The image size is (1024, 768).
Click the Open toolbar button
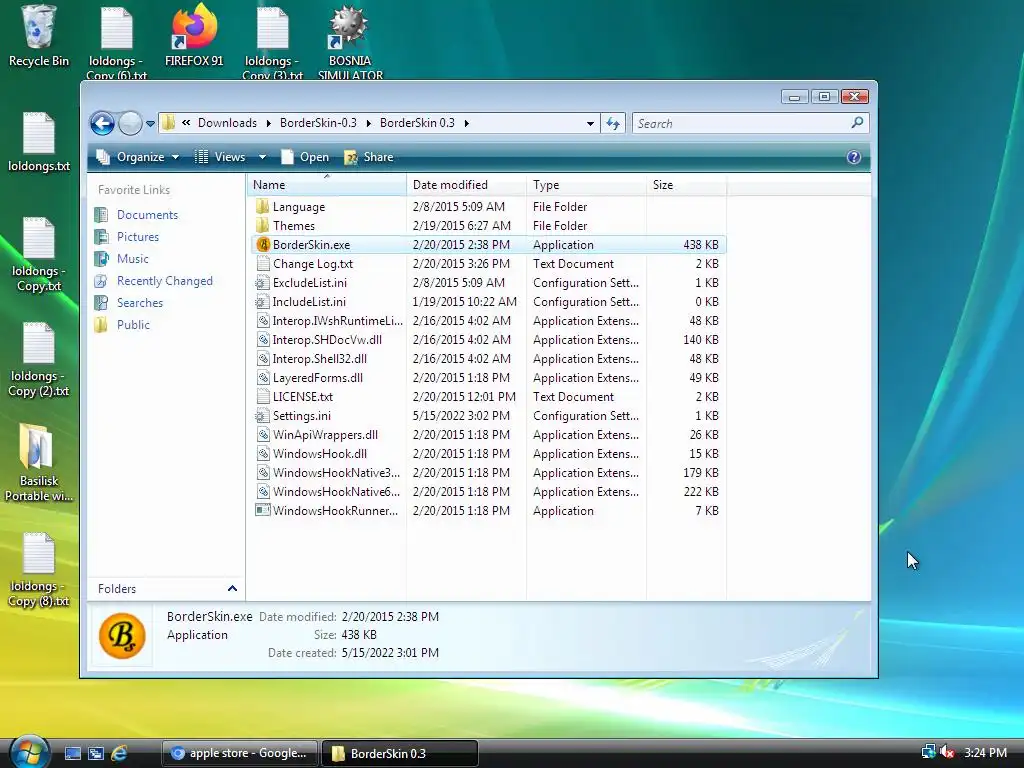[305, 157]
